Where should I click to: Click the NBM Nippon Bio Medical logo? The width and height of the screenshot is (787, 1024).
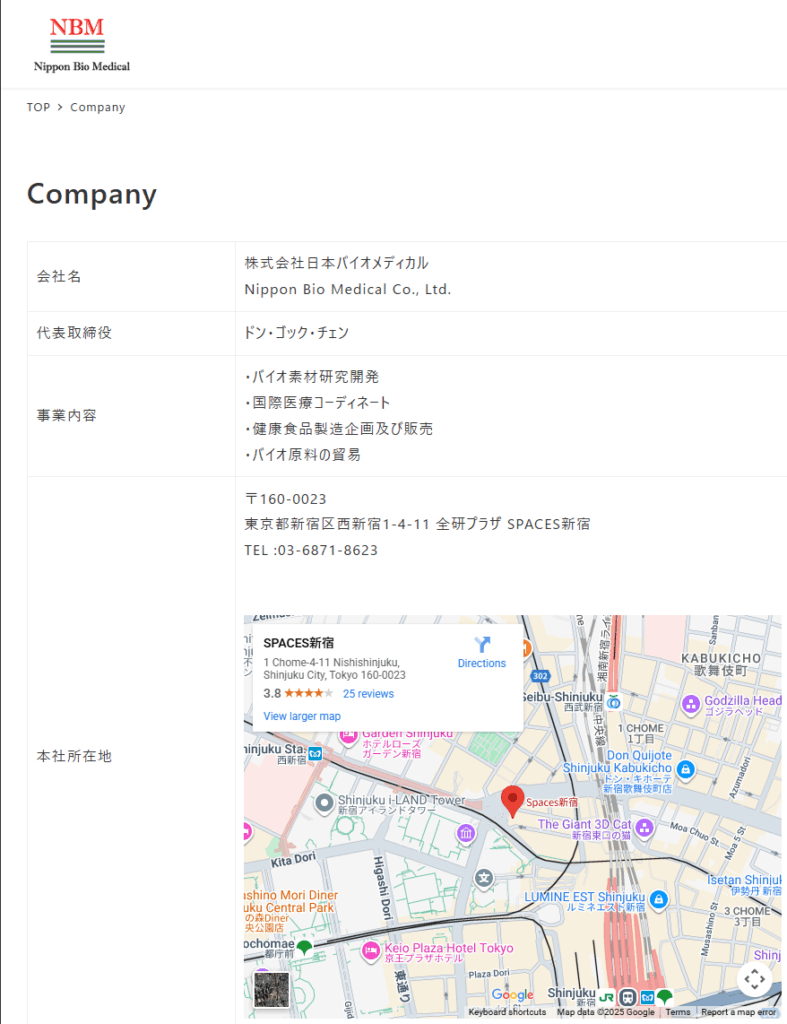pyautogui.click(x=81, y=45)
